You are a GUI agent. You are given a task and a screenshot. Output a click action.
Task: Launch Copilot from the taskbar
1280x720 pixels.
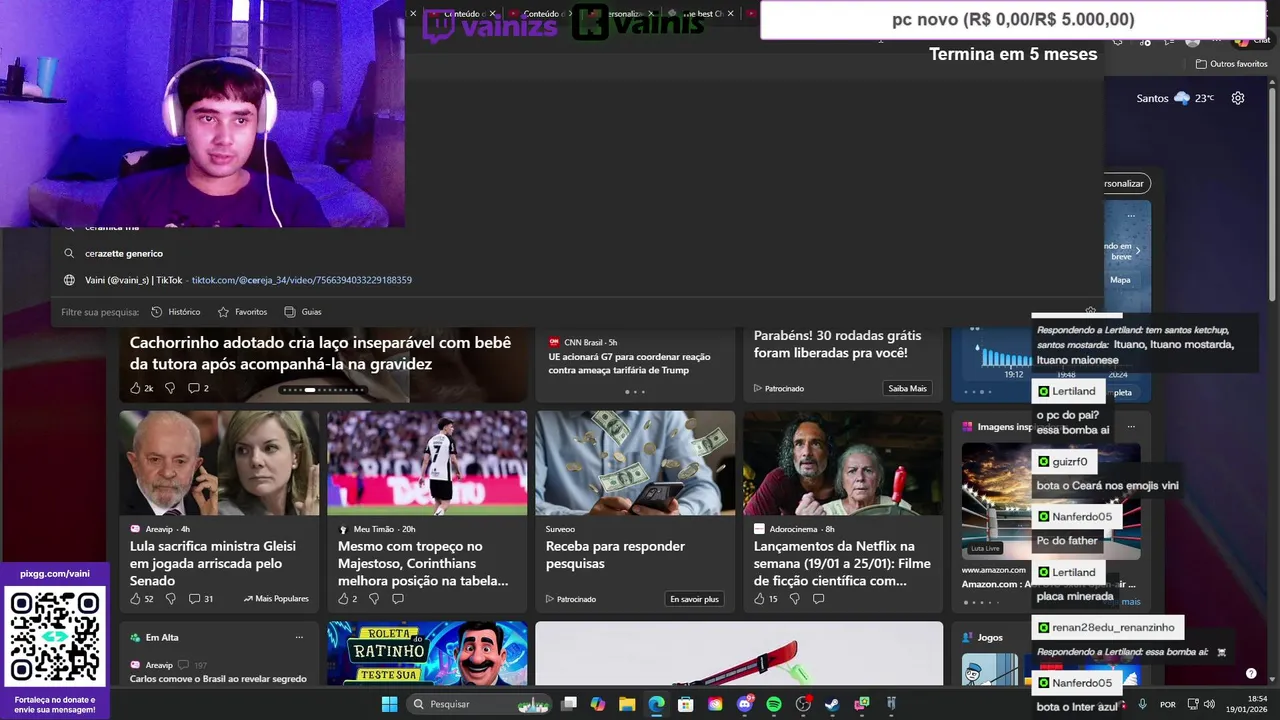(598, 704)
